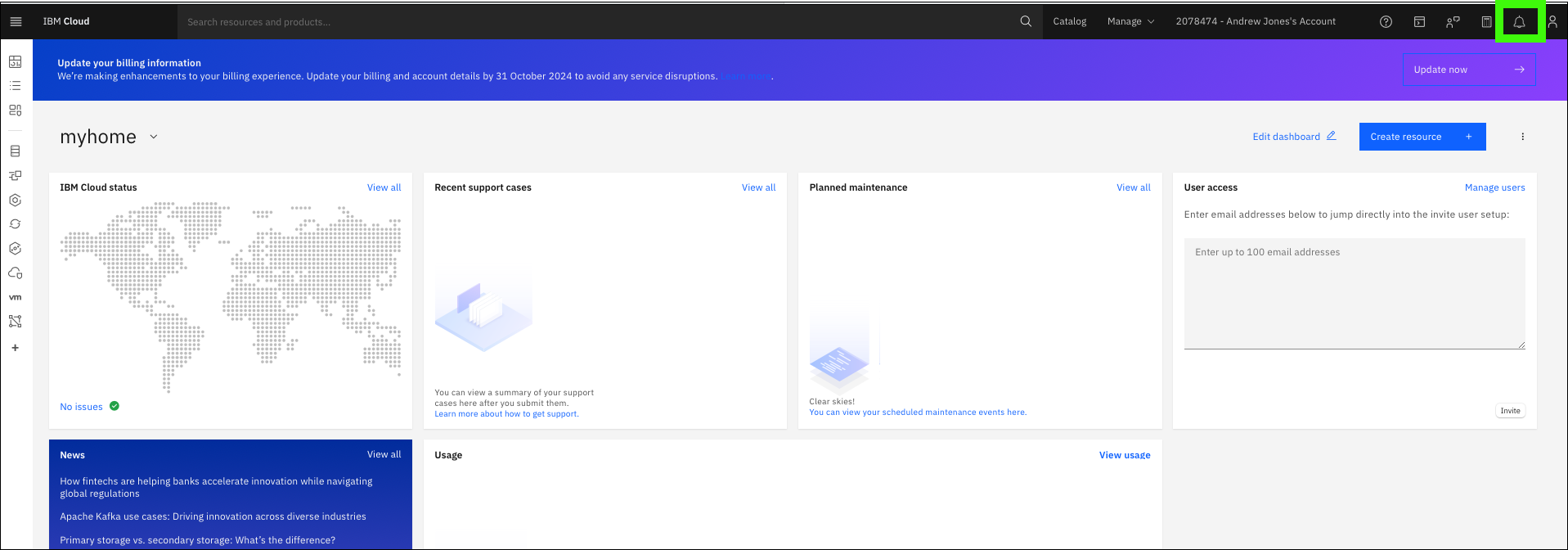Click the search magnifier icon
This screenshot has width=1568, height=550.
1026,21
